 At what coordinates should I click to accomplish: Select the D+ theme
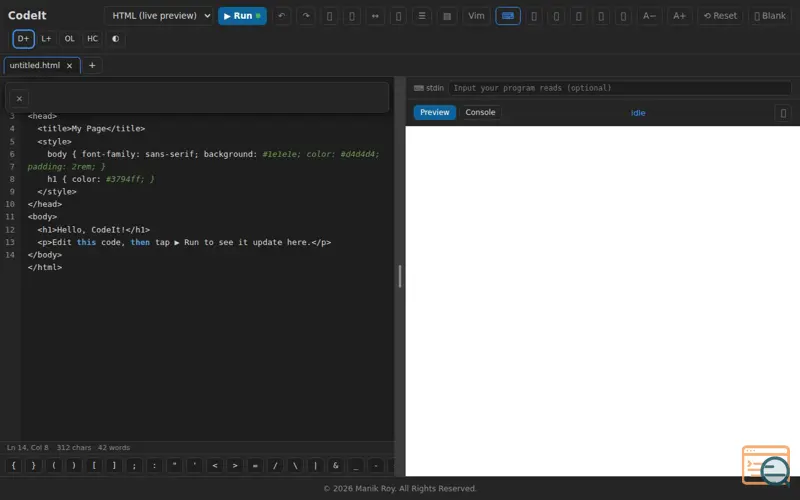(23, 39)
